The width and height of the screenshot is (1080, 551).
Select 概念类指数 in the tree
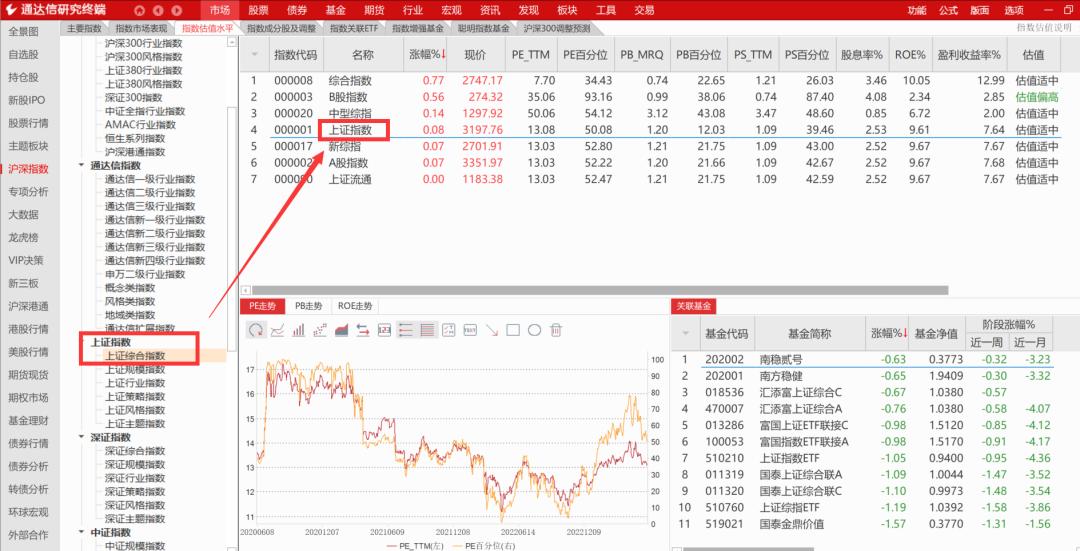point(130,288)
